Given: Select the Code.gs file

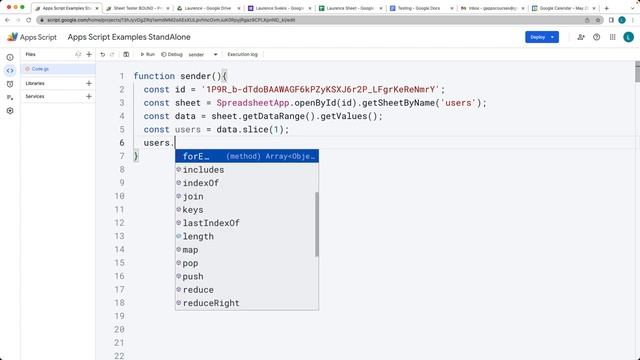Looking at the screenshot, I should 58,69.
